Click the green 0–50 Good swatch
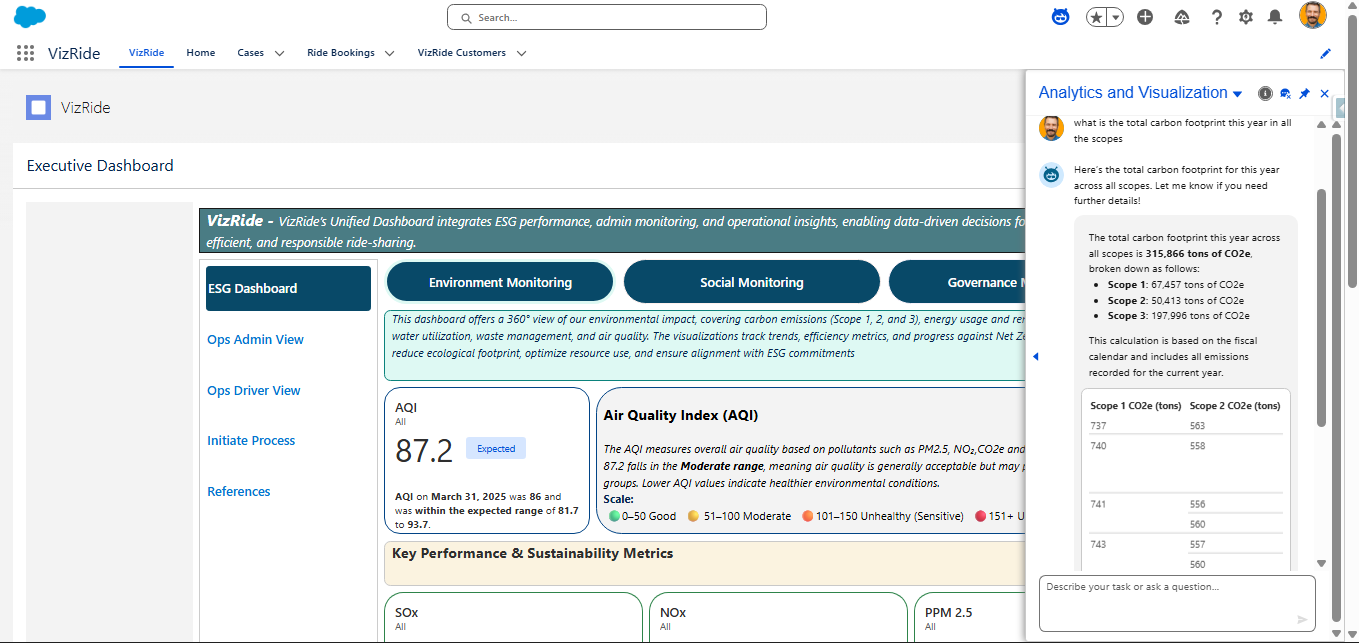1359x643 pixels. 614,517
